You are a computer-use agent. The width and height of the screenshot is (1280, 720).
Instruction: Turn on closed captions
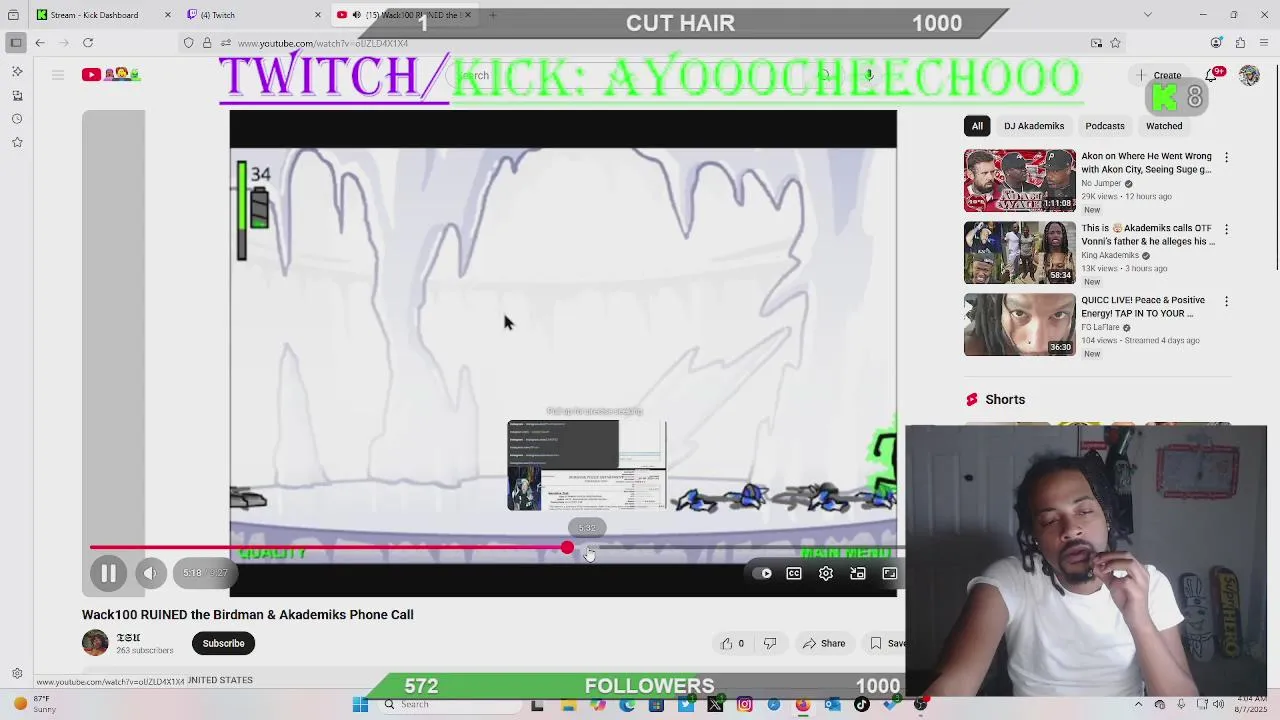(794, 573)
